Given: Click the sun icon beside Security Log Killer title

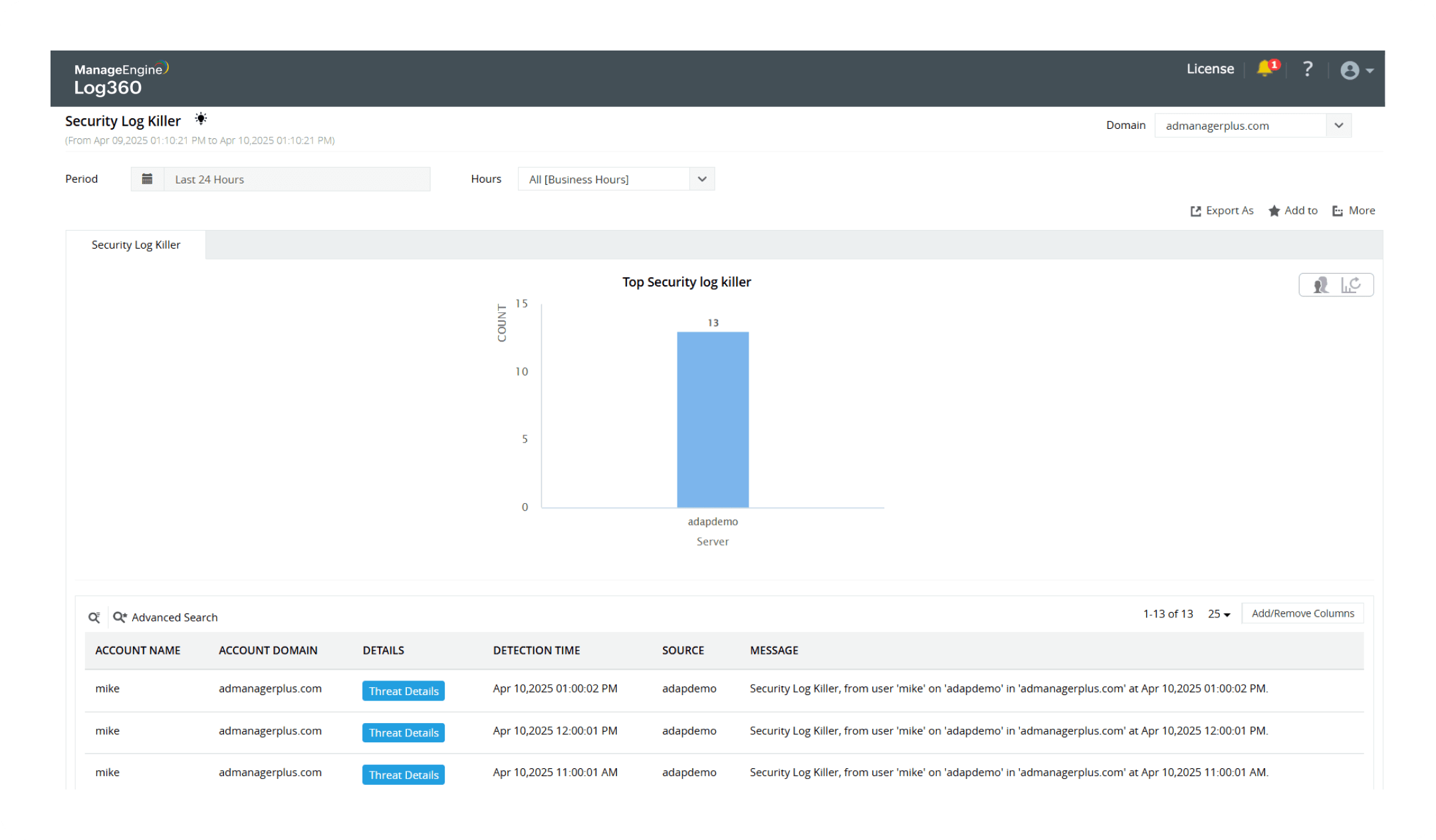Looking at the screenshot, I should tap(201, 119).
